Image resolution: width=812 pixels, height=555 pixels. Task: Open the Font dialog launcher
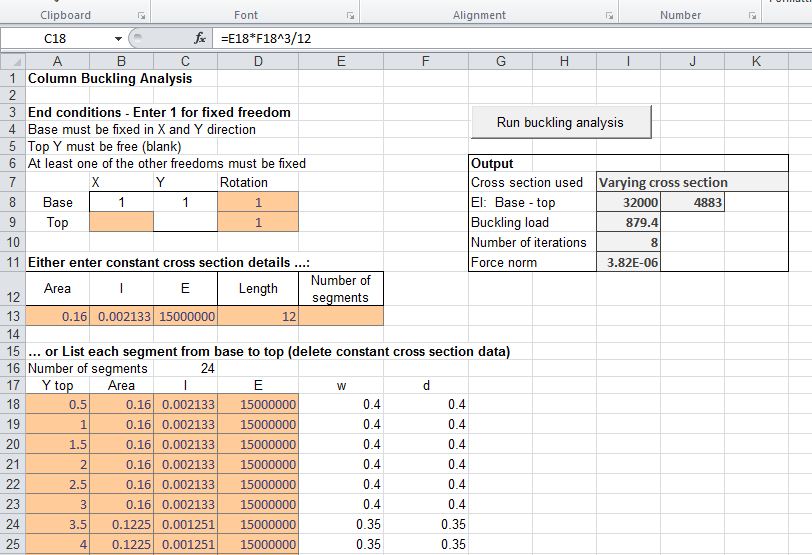pos(350,16)
